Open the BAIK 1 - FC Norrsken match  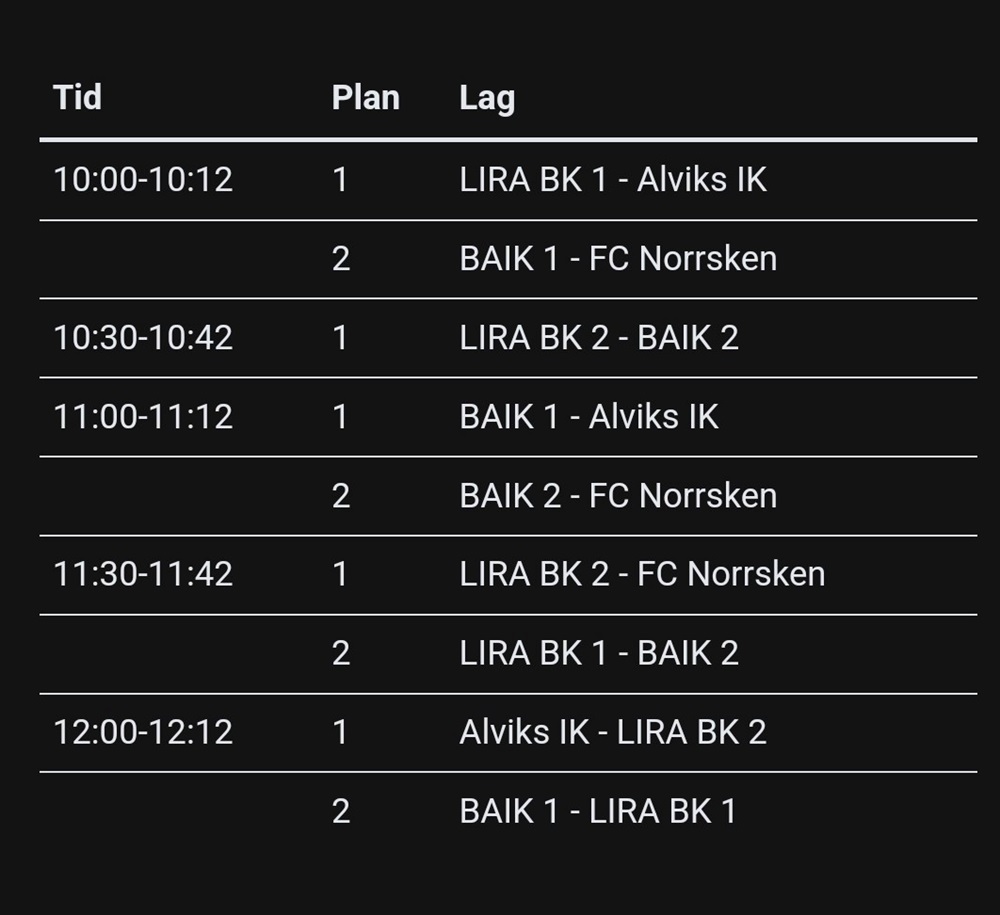[618, 259]
